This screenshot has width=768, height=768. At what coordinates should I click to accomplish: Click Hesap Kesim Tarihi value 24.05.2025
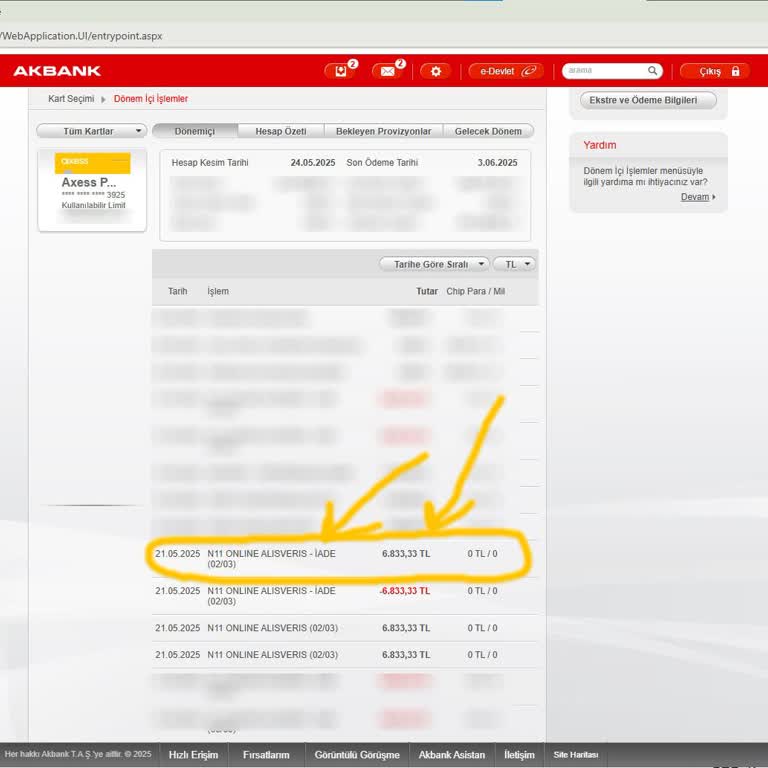click(x=312, y=163)
